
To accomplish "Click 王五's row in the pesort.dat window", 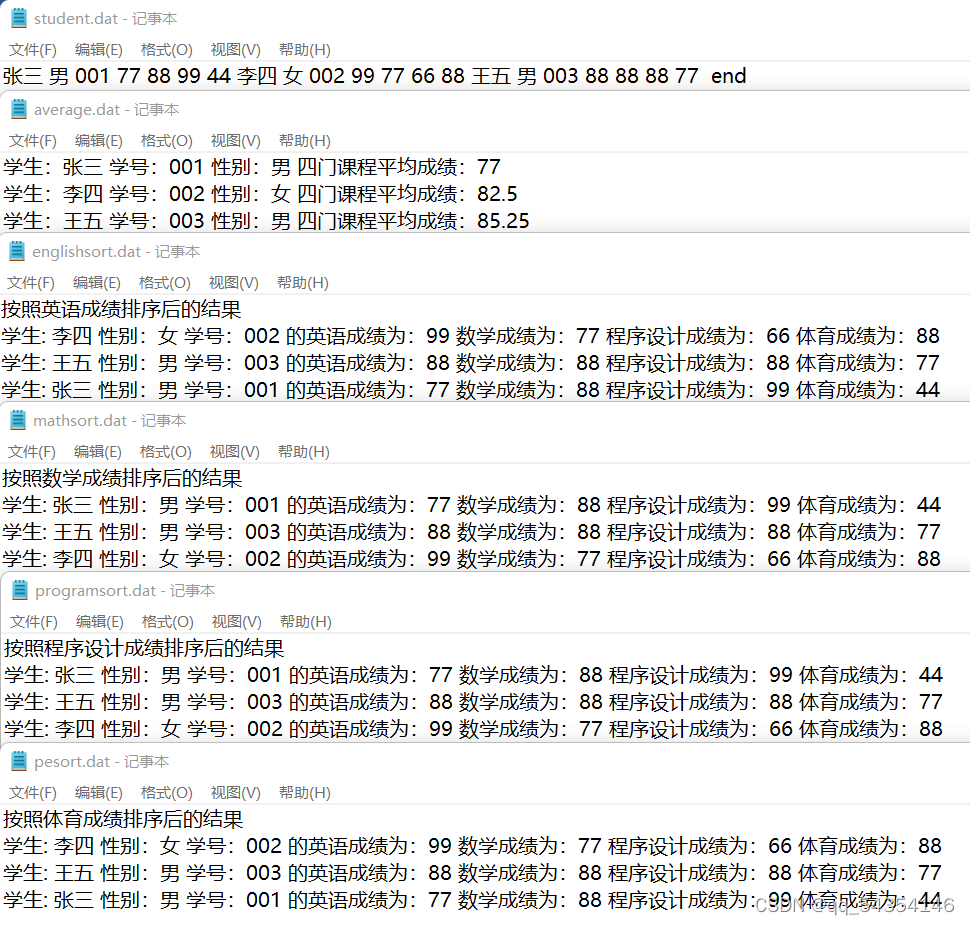I will 472,873.
